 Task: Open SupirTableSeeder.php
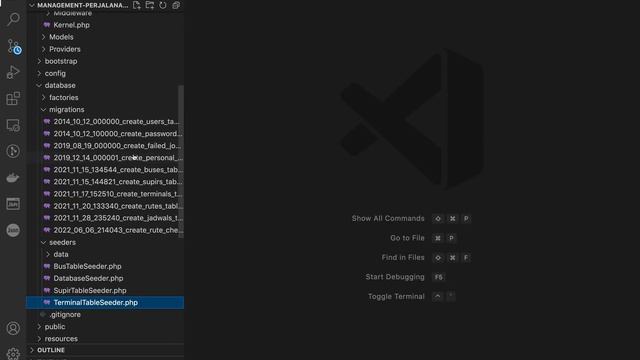click(x=105, y=291)
